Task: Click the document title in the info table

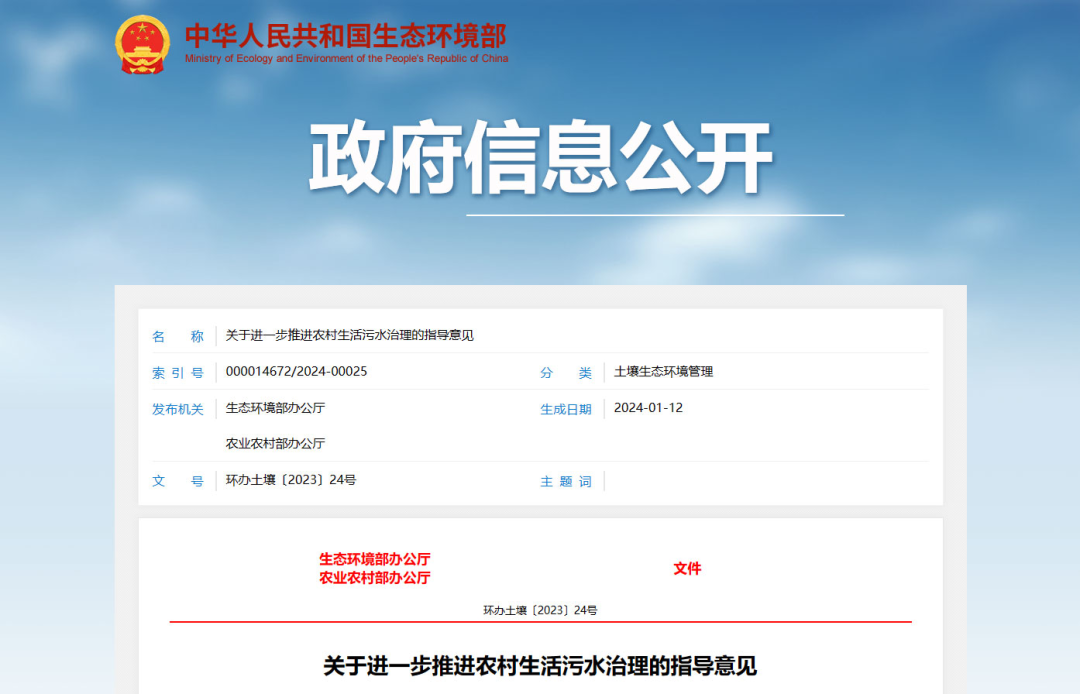Action: pos(349,336)
